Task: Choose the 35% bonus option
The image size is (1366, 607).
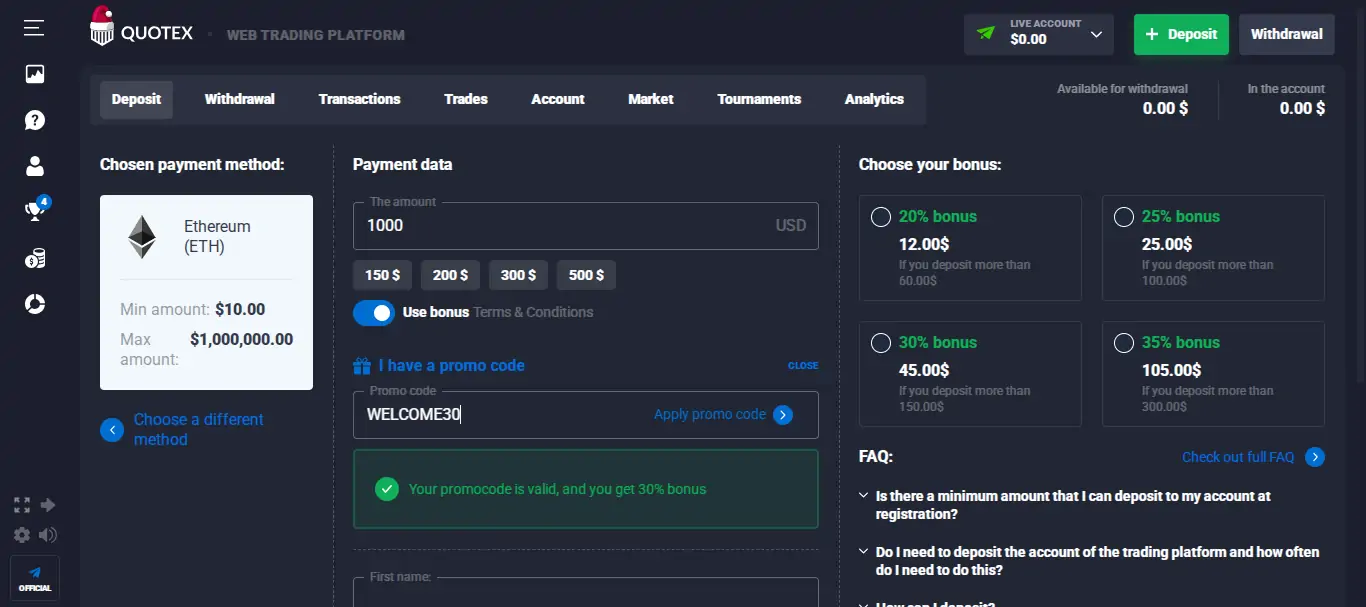Action: click(1123, 342)
